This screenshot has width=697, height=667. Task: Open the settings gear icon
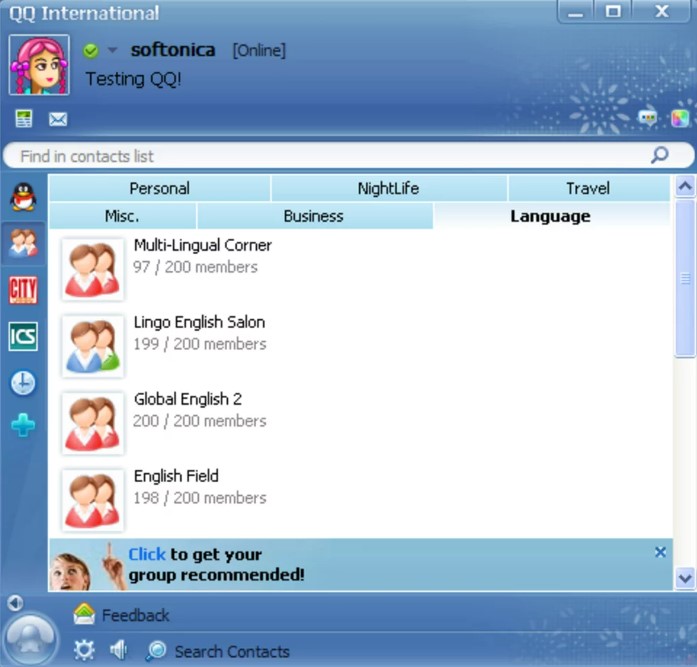click(x=84, y=650)
